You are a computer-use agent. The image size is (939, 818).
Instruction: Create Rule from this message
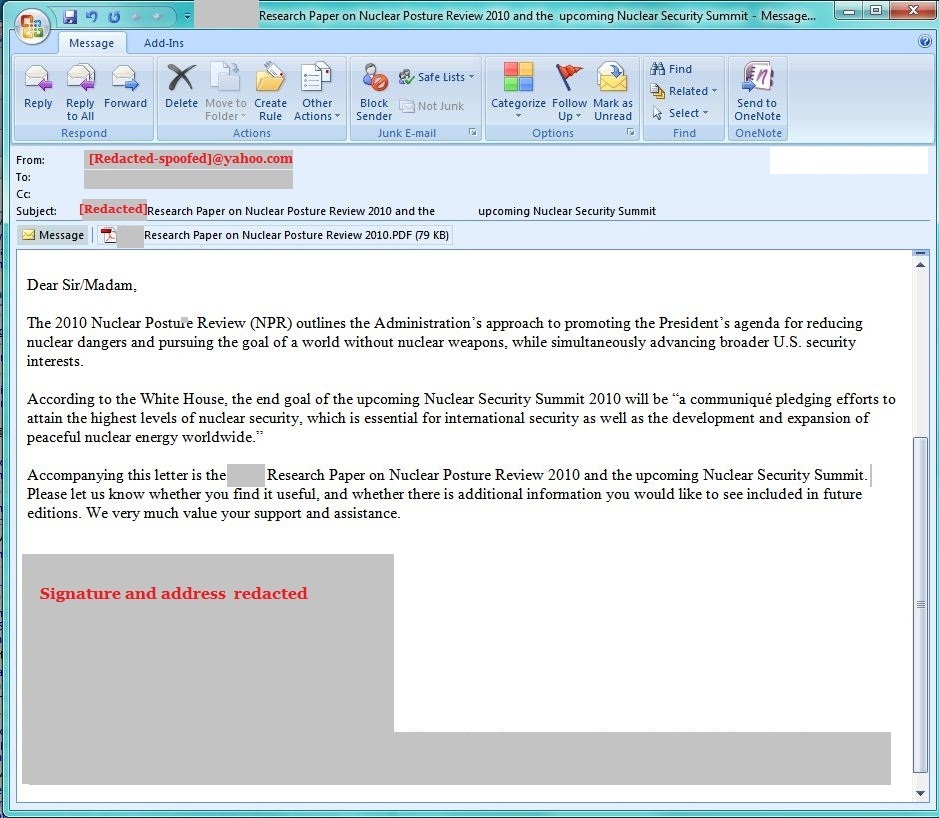click(x=270, y=91)
